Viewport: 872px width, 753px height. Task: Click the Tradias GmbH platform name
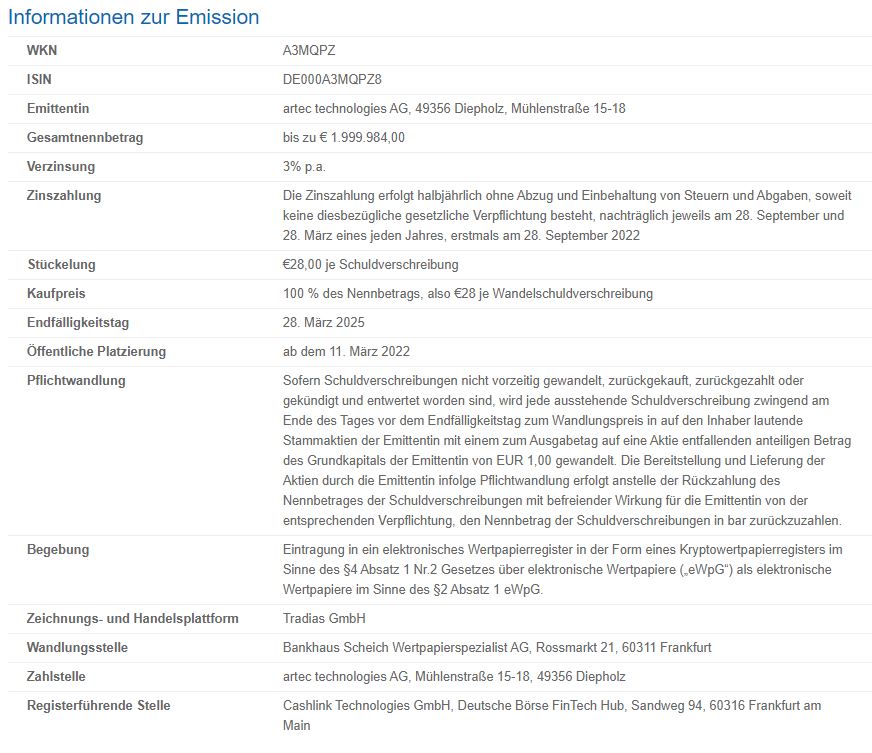[x=324, y=618]
